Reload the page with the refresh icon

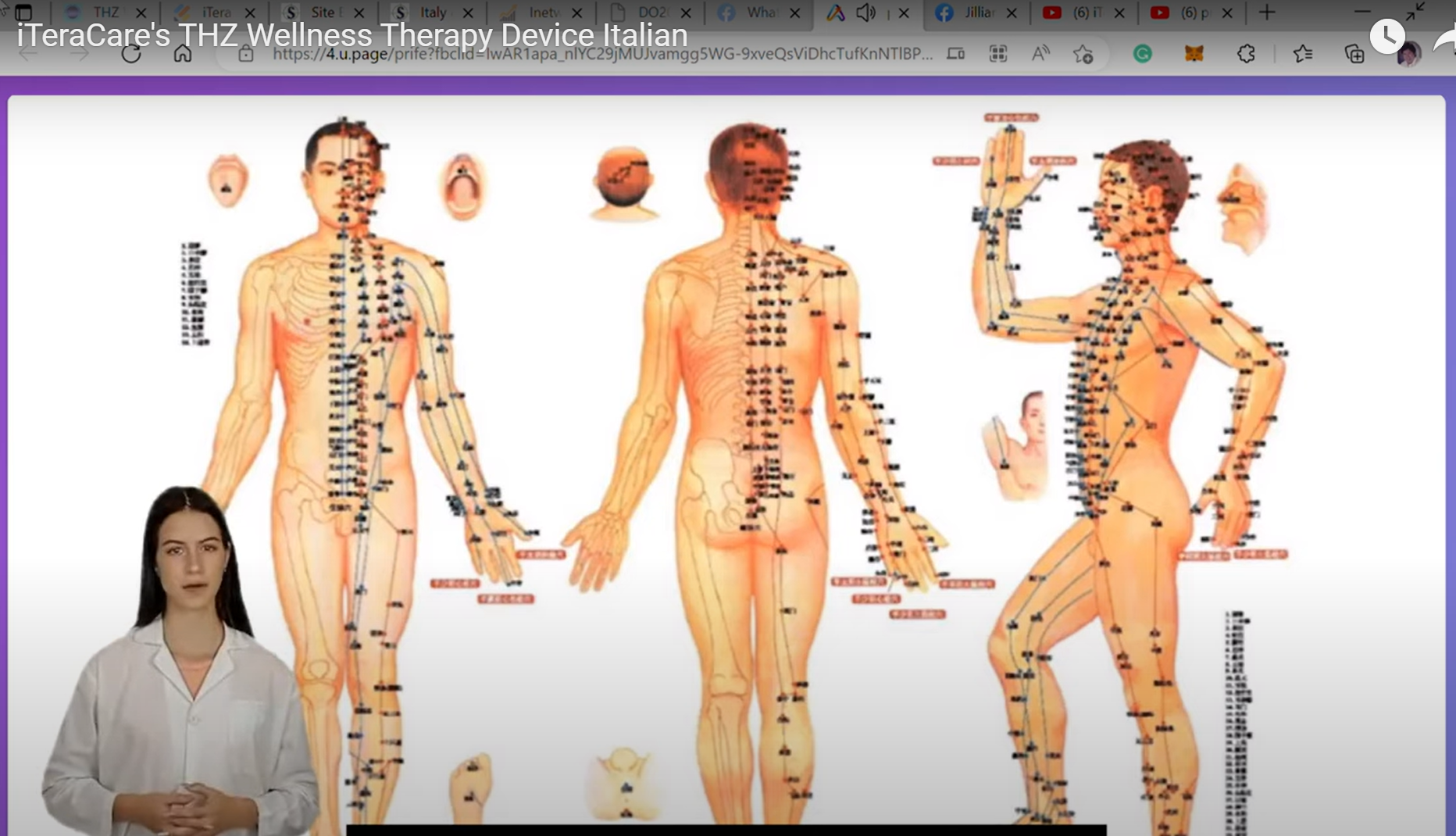click(131, 54)
